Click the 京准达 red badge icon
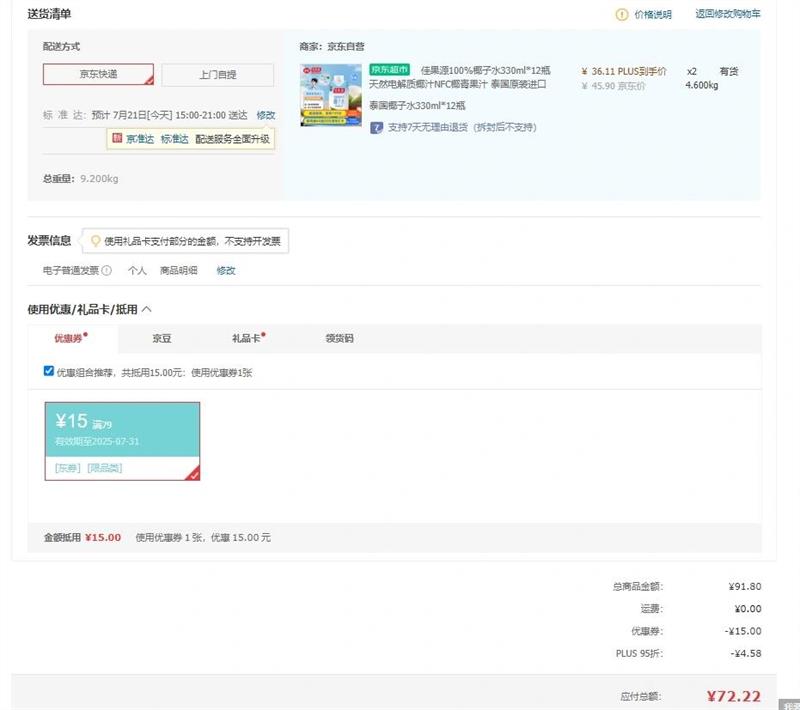This screenshot has height=710, width=800. pyautogui.click(x=117, y=139)
